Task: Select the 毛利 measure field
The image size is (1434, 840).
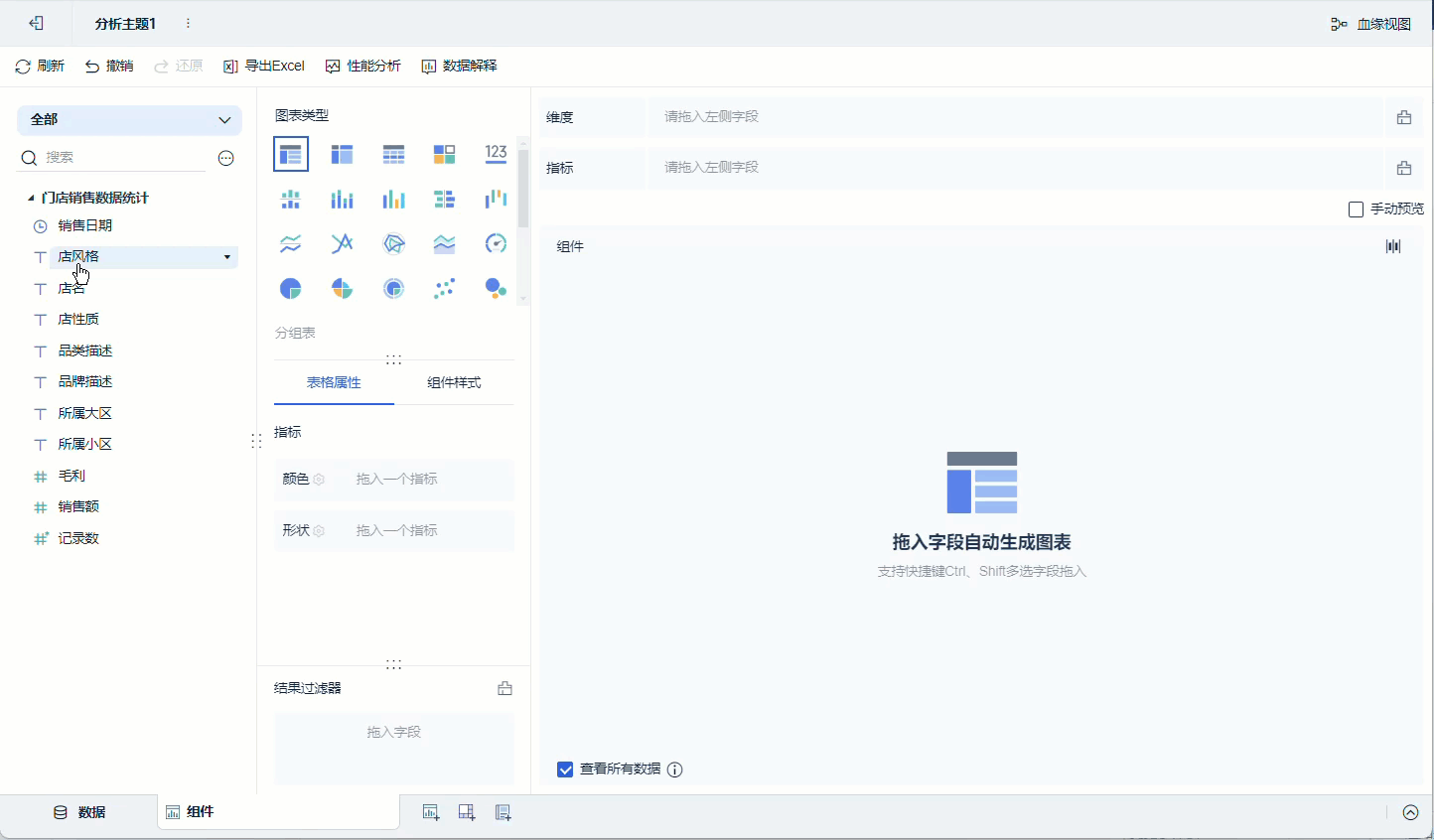Action: 72,477
